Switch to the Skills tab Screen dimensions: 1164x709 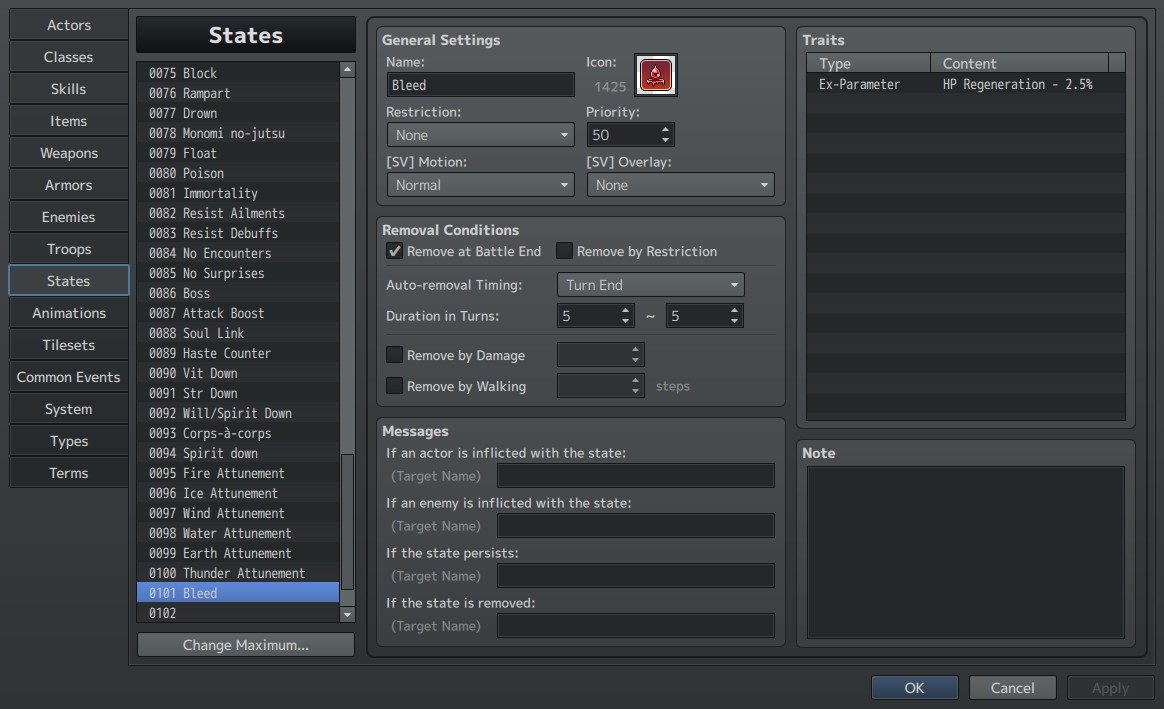pos(68,89)
